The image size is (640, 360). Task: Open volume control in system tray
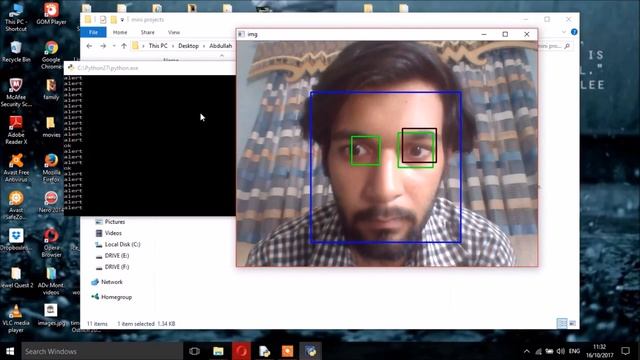(561, 351)
